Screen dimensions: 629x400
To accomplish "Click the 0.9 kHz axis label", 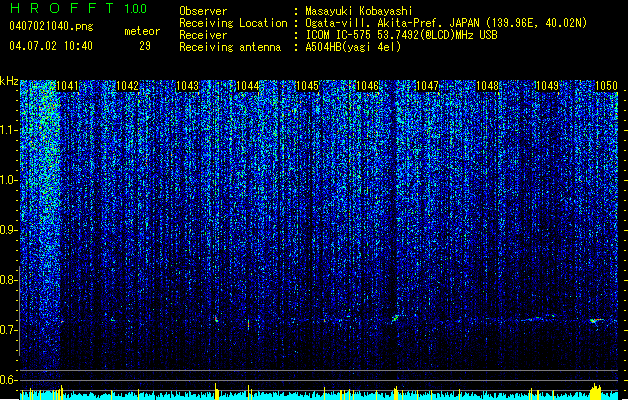I will (x=9, y=230).
